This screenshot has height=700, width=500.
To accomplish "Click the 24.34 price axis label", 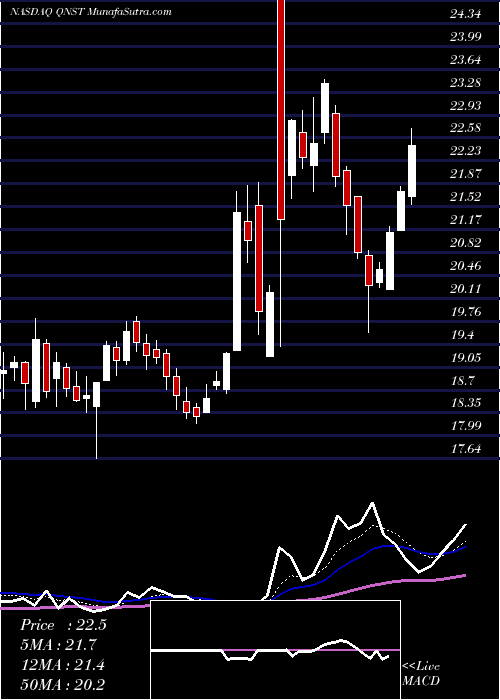I will (466, 14).
